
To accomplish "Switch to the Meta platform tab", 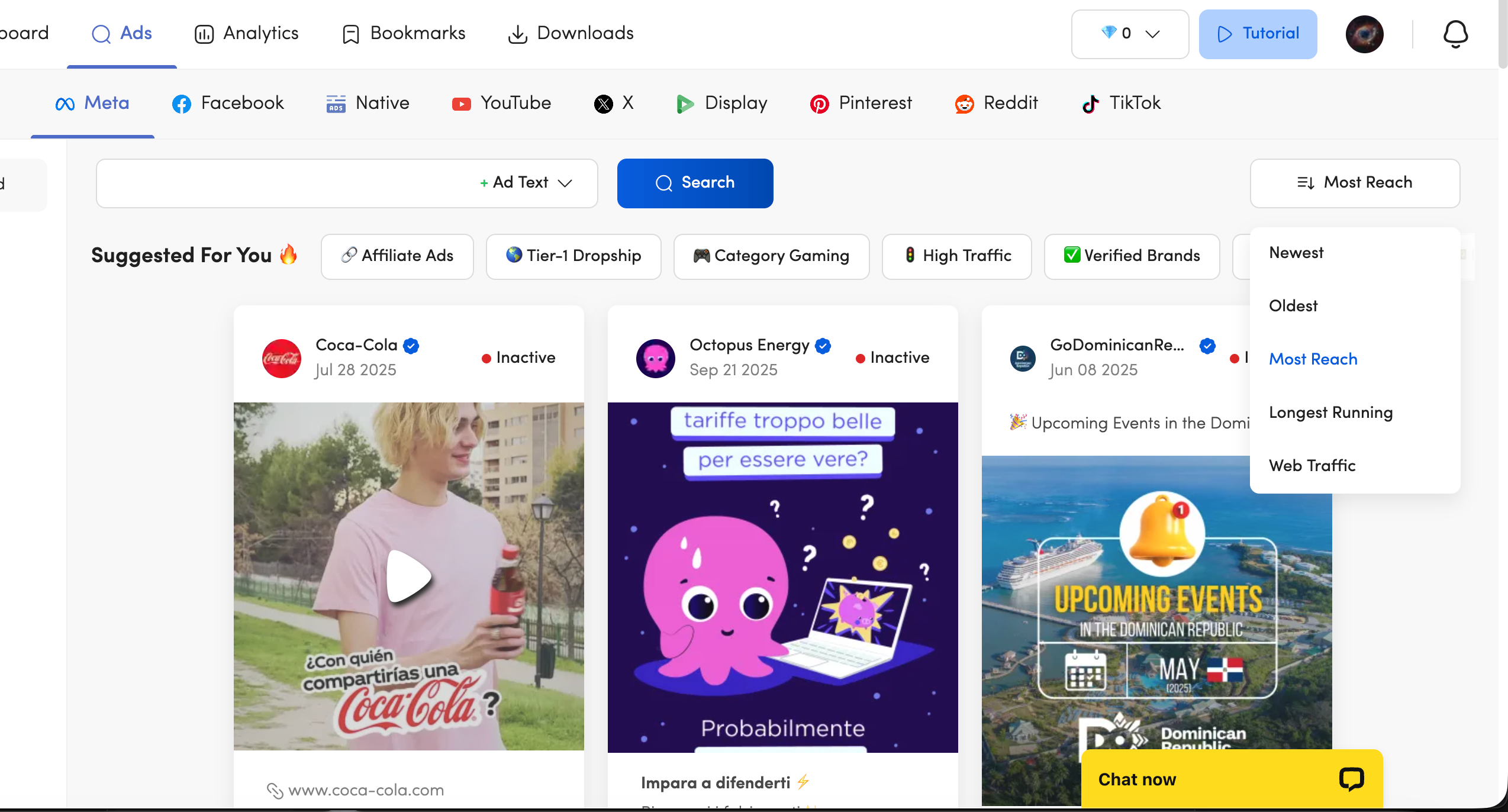I will point(92,103).
